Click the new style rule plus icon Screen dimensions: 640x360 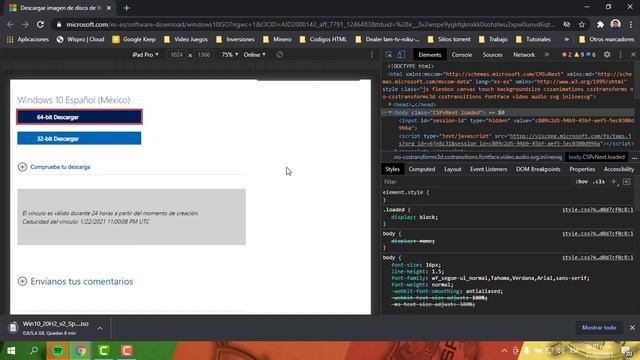coord(614,182)
